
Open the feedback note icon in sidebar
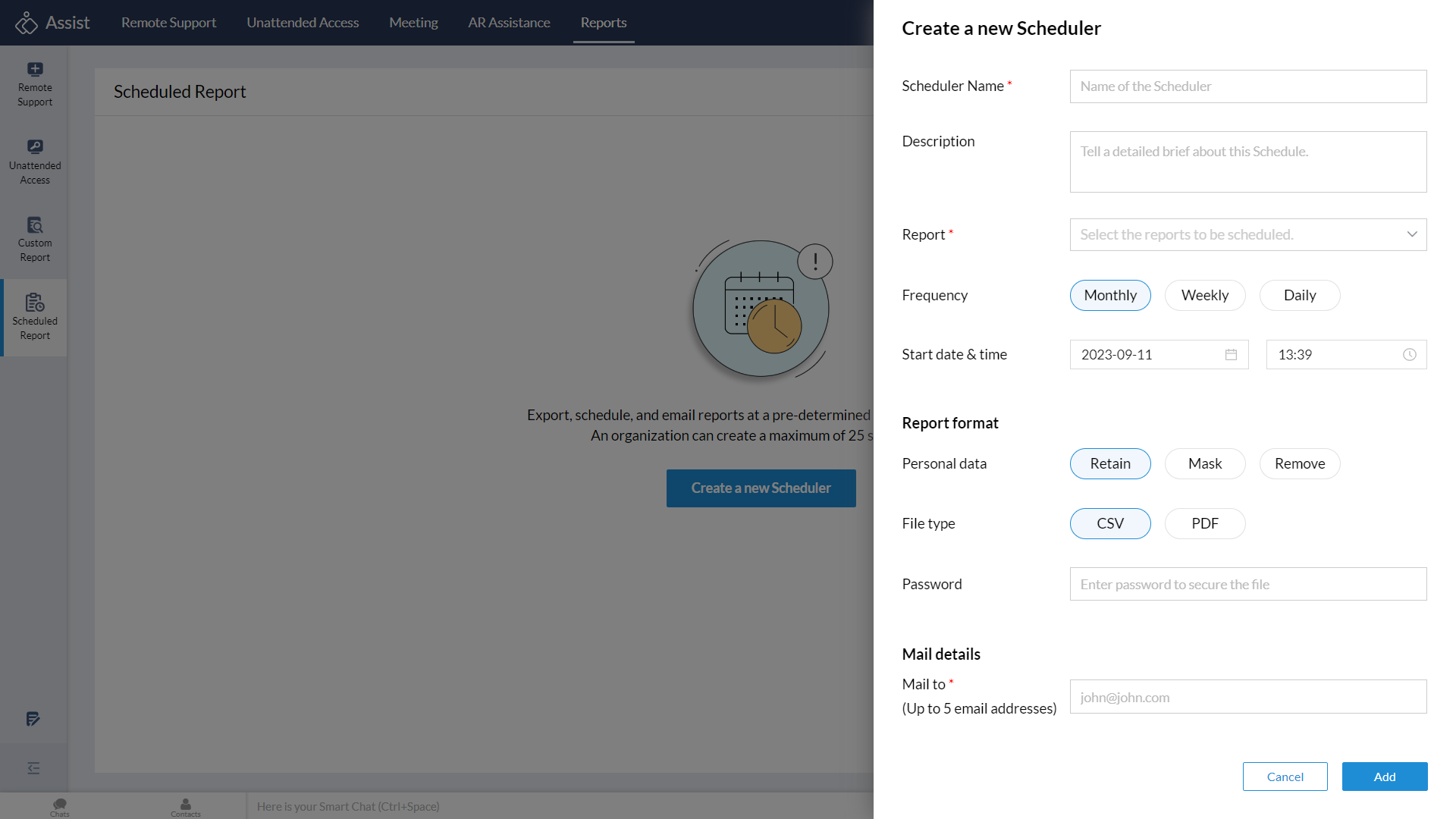pos(33,719)
